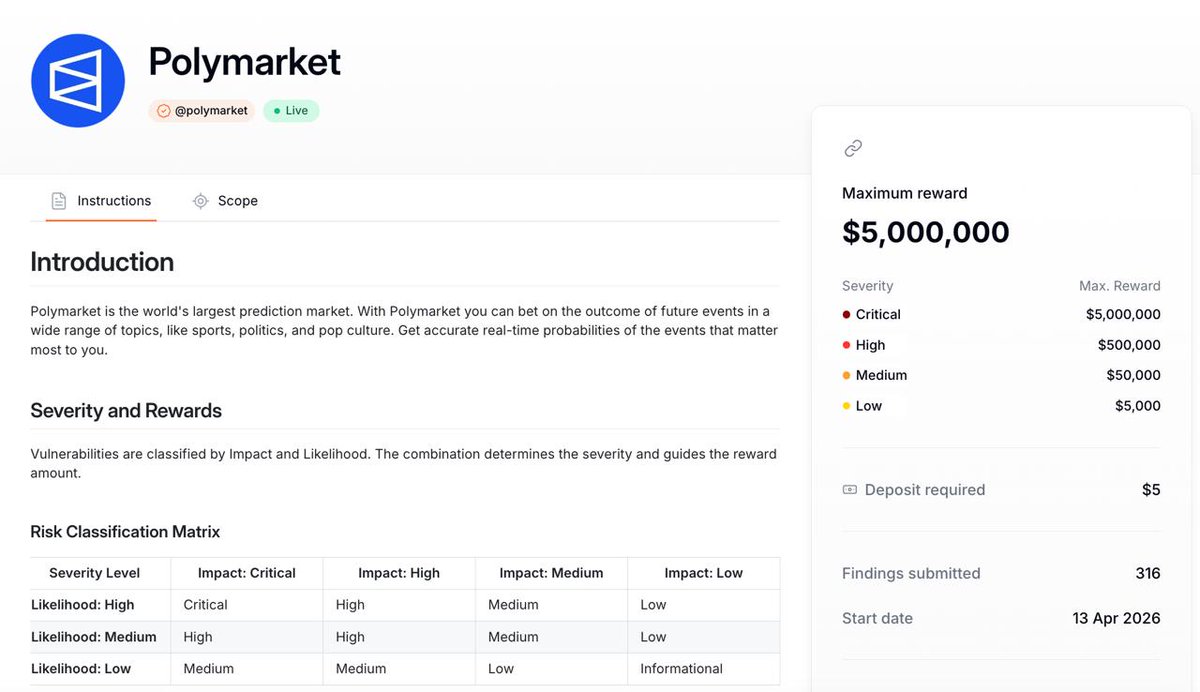Screen dimensions: 1200x692
Task: Click the Impact: Low column header
Action: 704,573
